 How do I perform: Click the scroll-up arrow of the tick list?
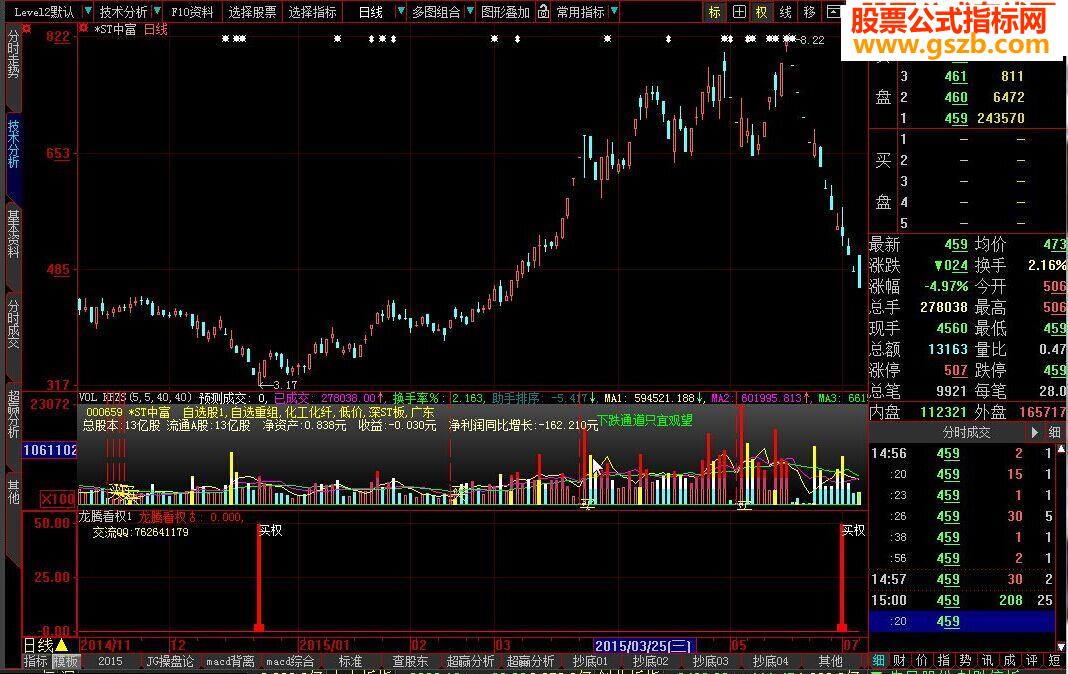(x=1063, y=450)
